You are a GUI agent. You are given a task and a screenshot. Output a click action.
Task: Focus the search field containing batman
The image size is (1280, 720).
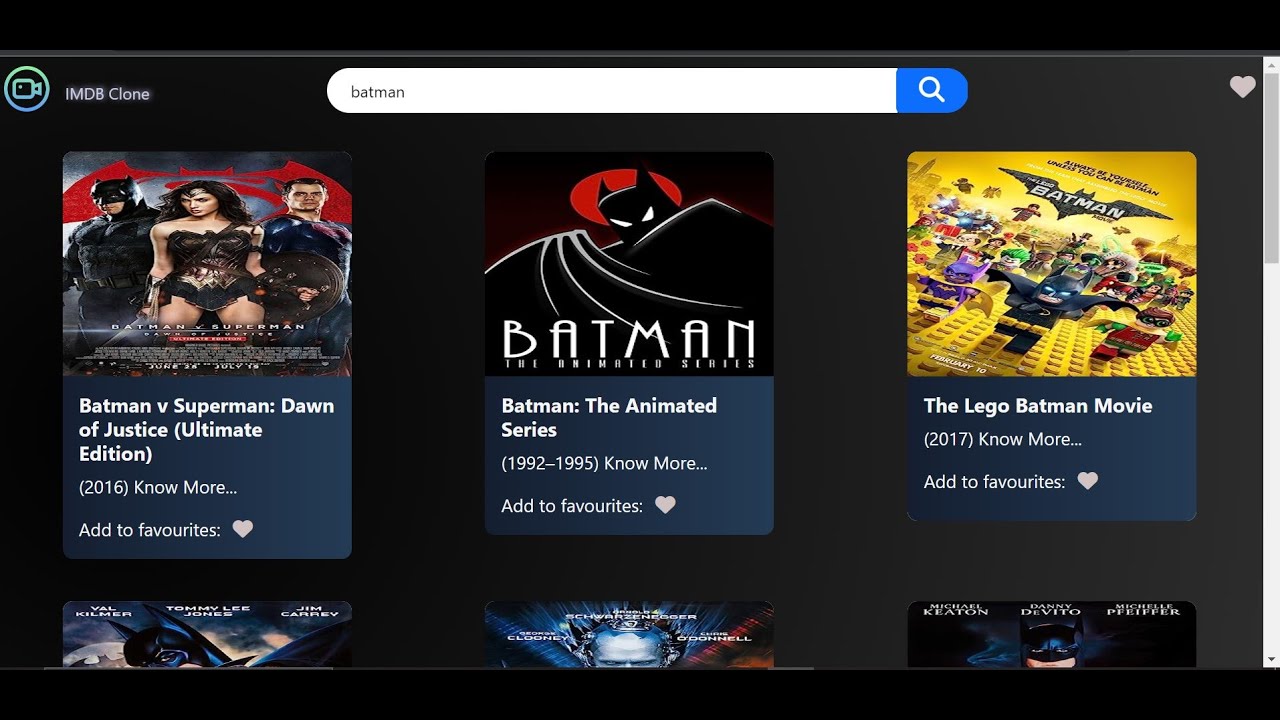612,91
